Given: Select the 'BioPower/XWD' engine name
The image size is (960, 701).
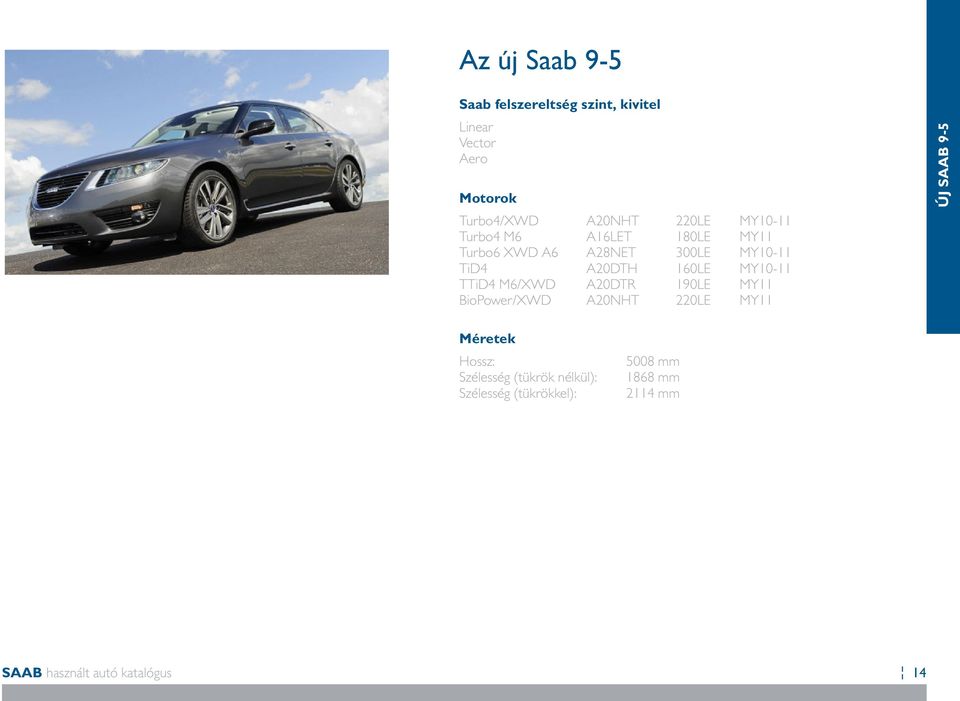Looking at the screenshot, I should pos(505,300).
